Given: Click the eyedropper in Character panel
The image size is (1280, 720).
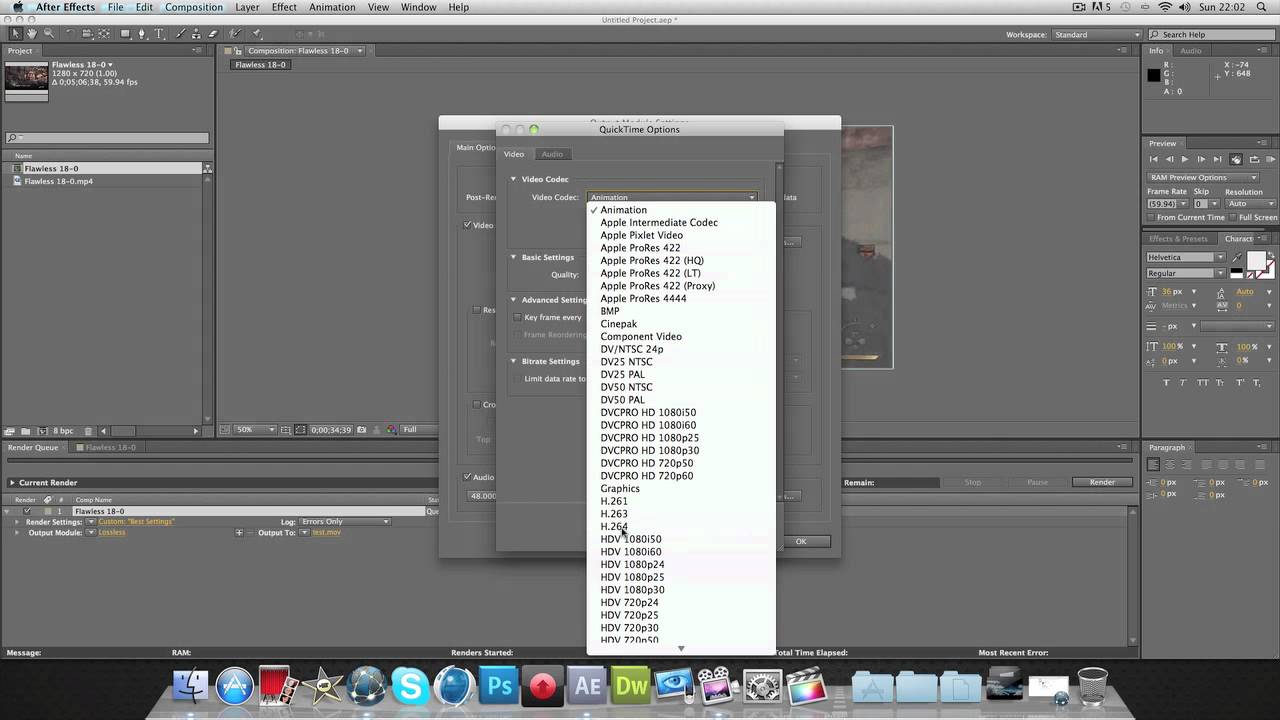Looking at the screenshot, I should pyautogui.click(x=1237, y=258).
